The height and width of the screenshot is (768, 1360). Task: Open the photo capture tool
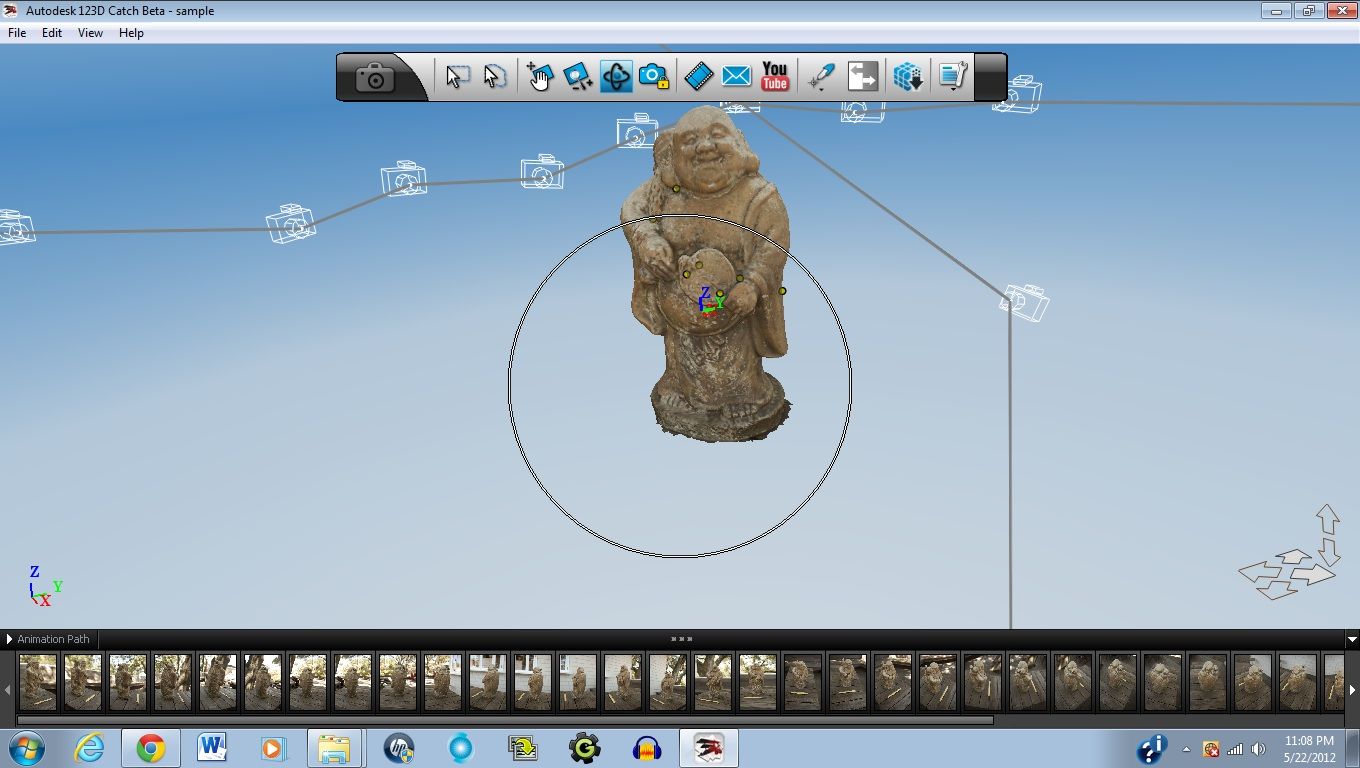point(373,75)
